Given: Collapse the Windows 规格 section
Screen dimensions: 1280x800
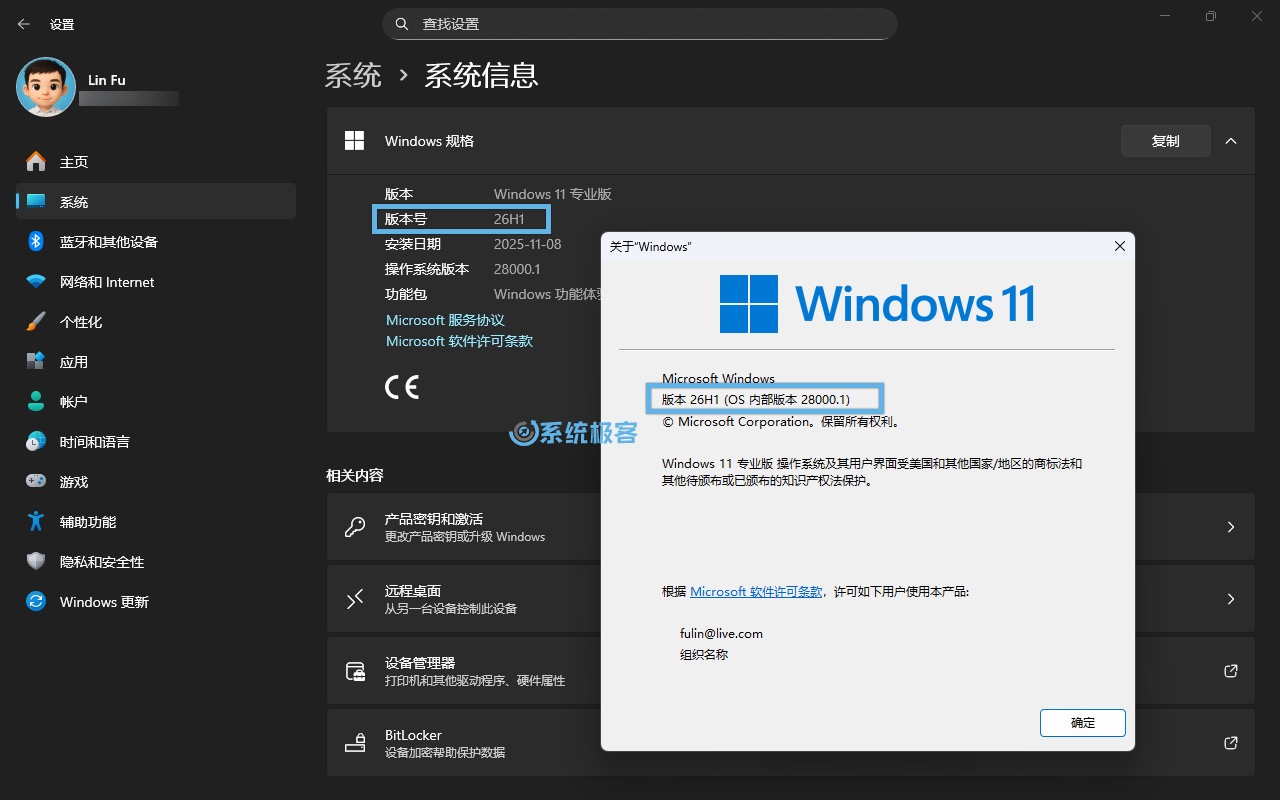Looking at the screenshot, I should 1231,140.
